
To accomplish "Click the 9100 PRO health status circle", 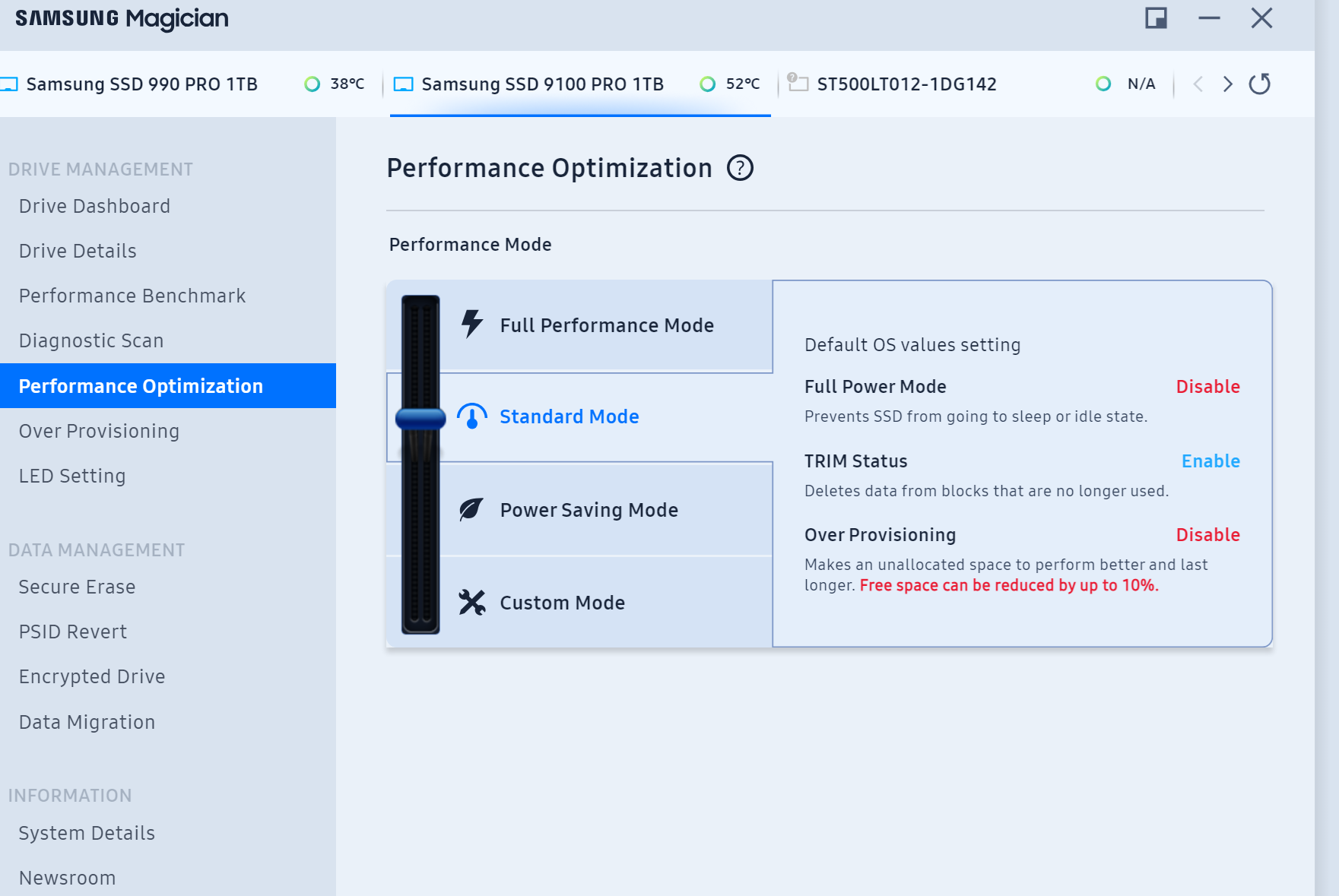I will pos(708,84).
